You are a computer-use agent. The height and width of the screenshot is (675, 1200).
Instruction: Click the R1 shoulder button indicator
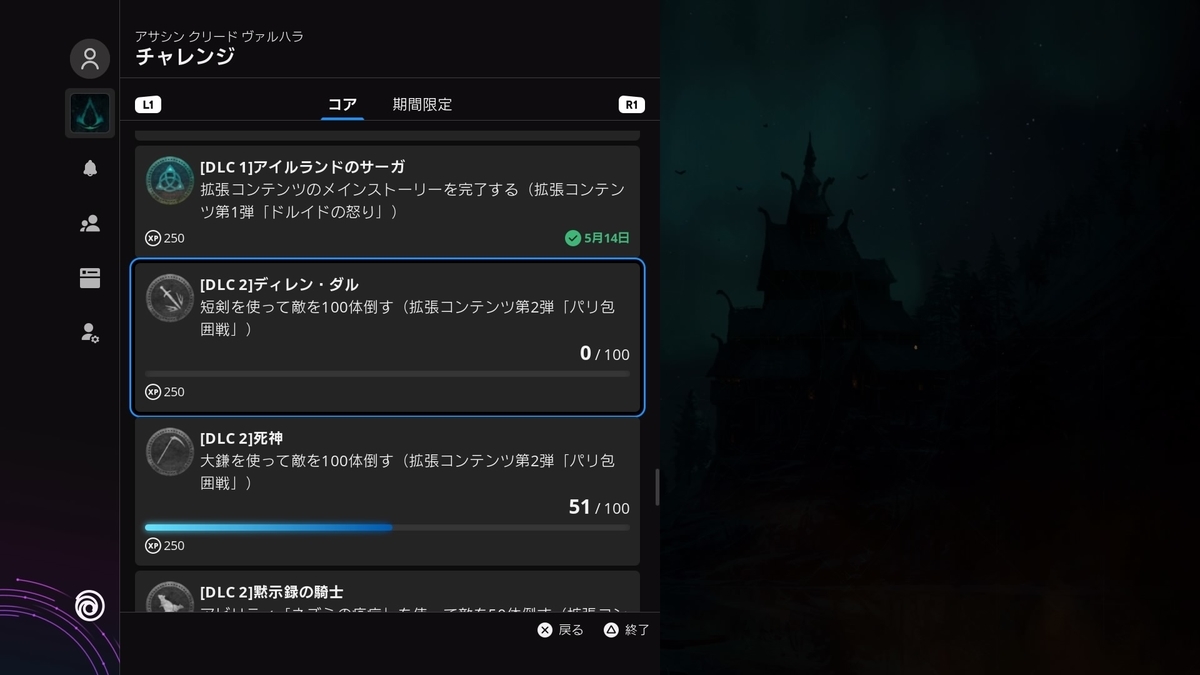pos(632,104)
